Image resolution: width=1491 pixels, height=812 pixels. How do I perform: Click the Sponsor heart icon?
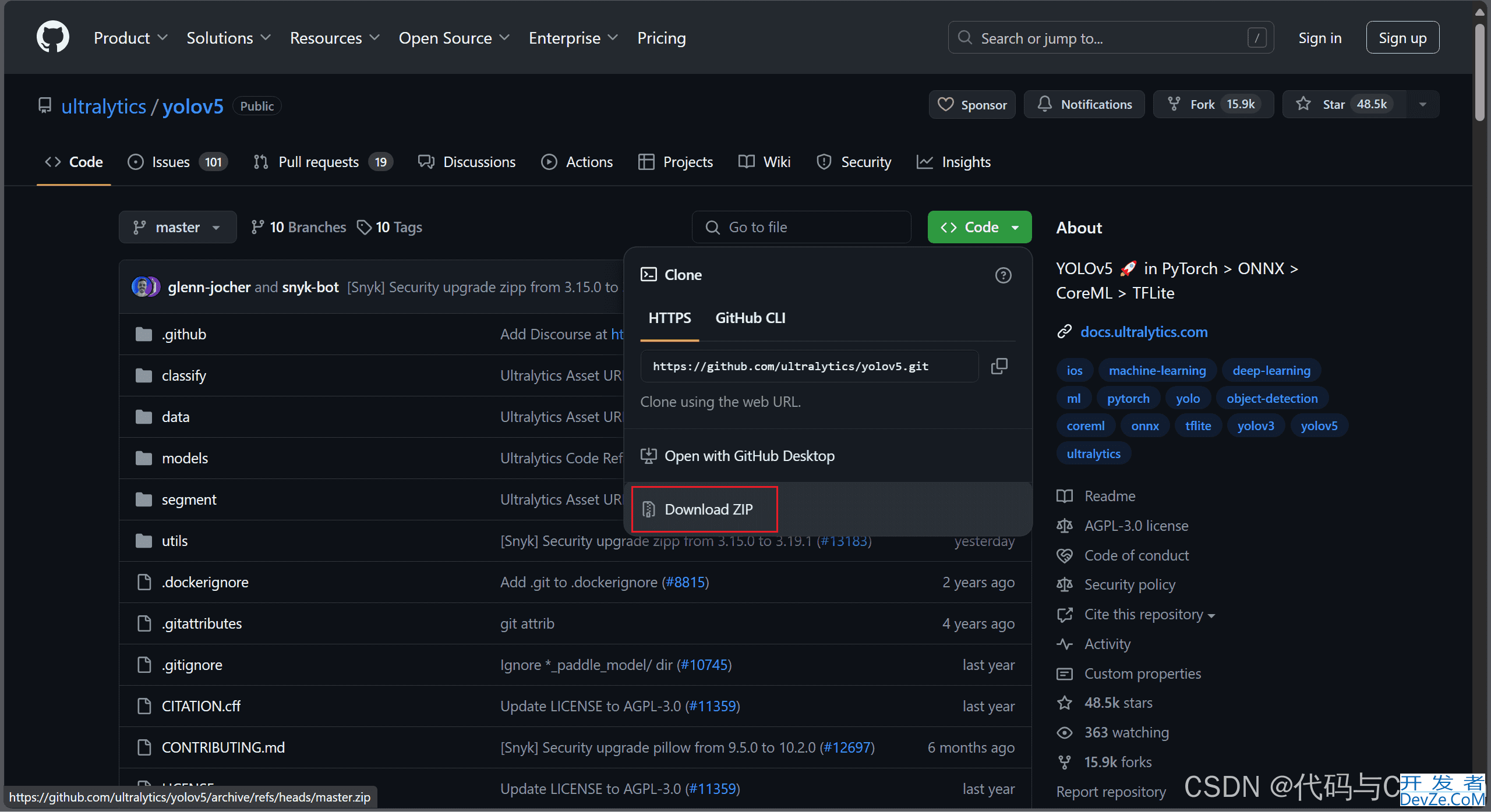tap(946, 104)
